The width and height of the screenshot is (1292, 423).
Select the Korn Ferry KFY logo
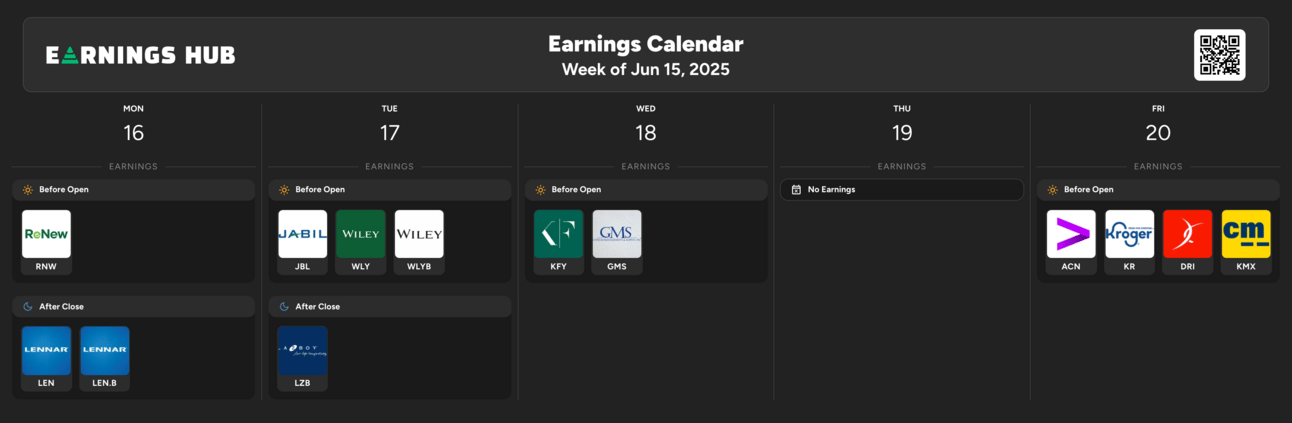(558, 234)
